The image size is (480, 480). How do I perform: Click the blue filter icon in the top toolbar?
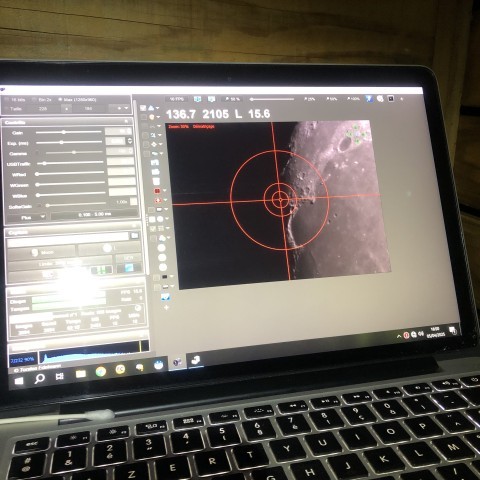(x=369, y=99)
